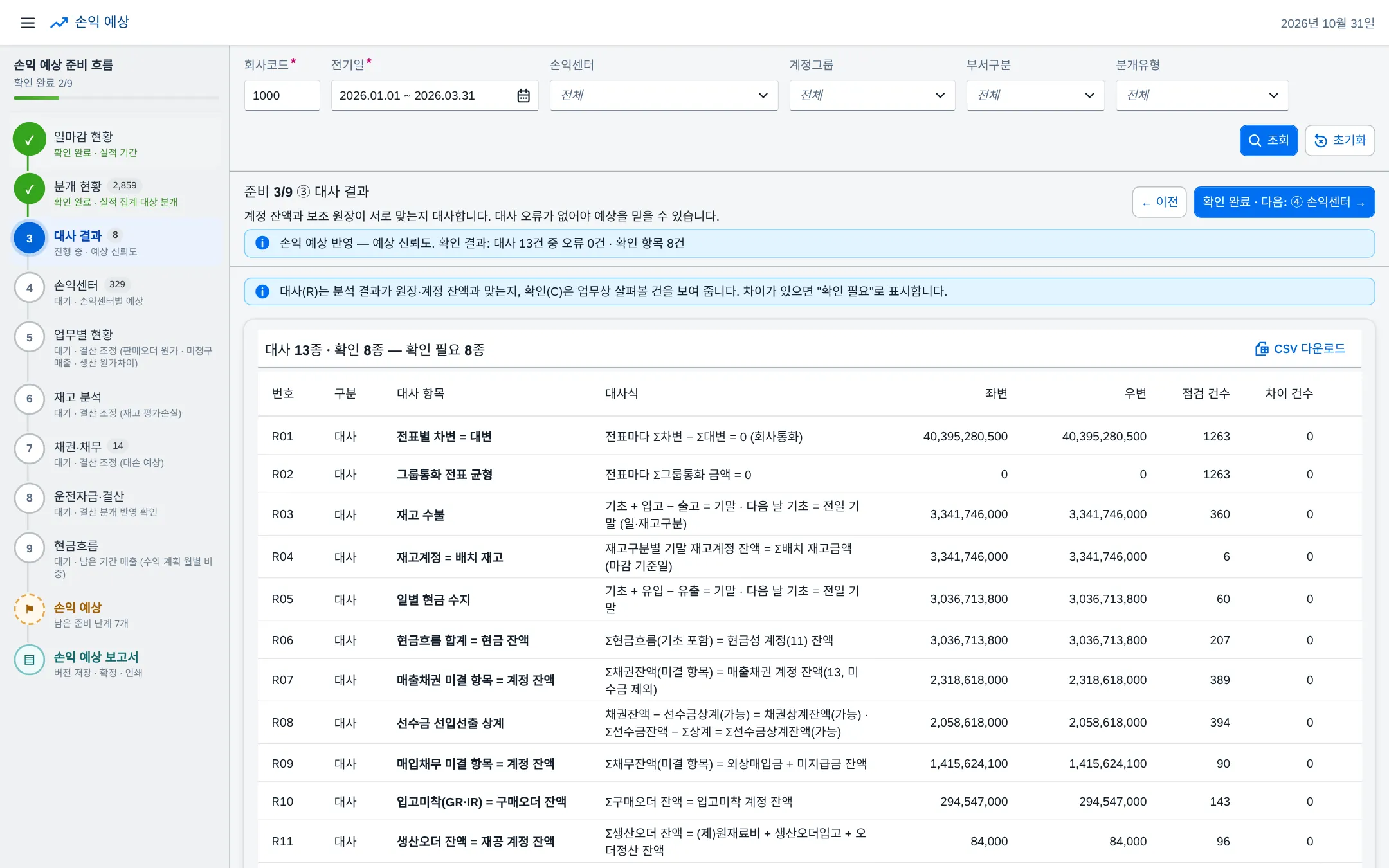Click the 2026년 10월 31일 date text

[1327, 23]
